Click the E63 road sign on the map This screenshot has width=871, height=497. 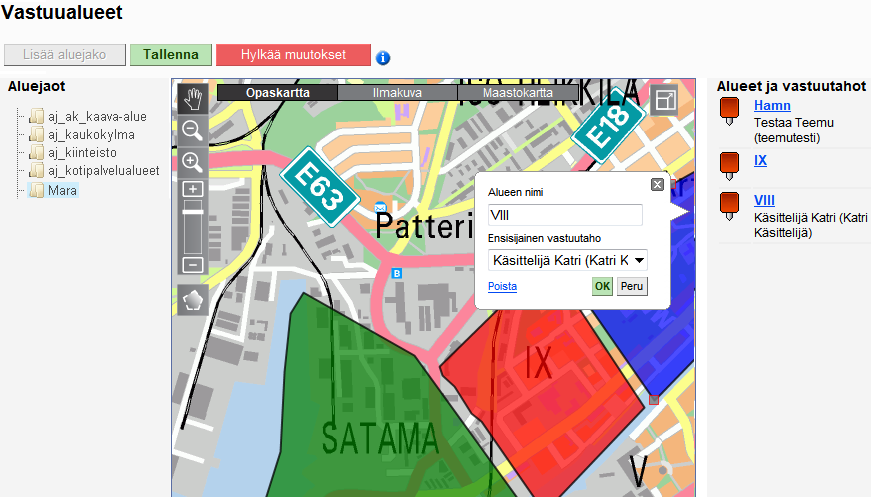point(319,187)
